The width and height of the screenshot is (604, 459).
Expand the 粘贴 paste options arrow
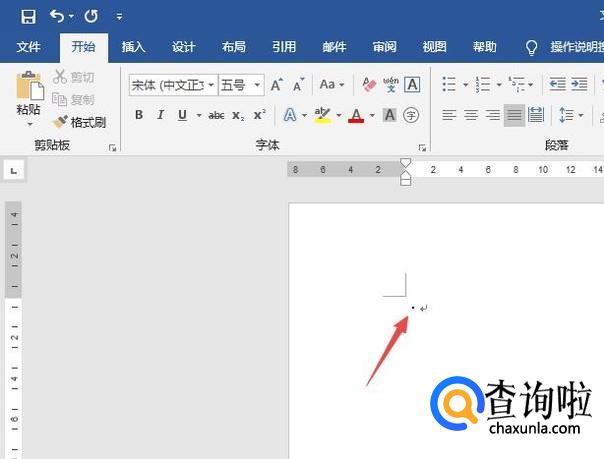(x=30, y=124)
